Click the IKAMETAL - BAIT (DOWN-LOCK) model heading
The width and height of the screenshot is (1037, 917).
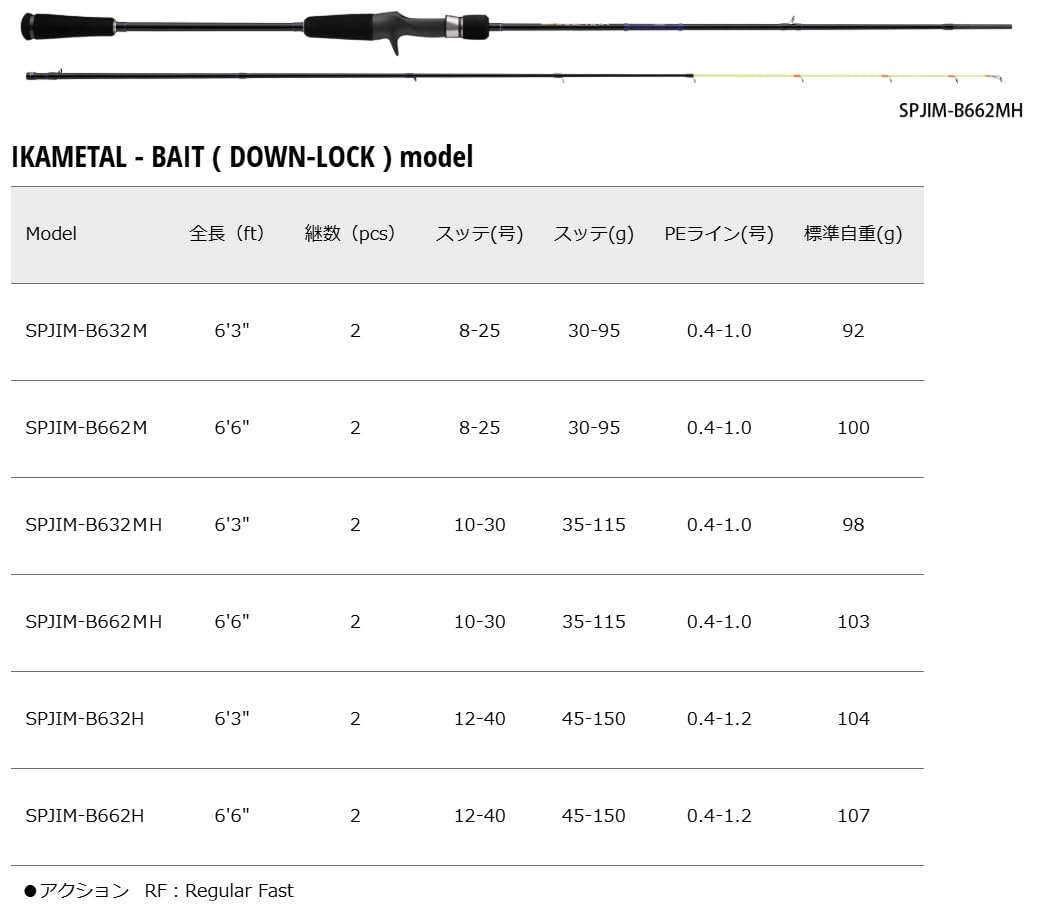pos(242,157)
